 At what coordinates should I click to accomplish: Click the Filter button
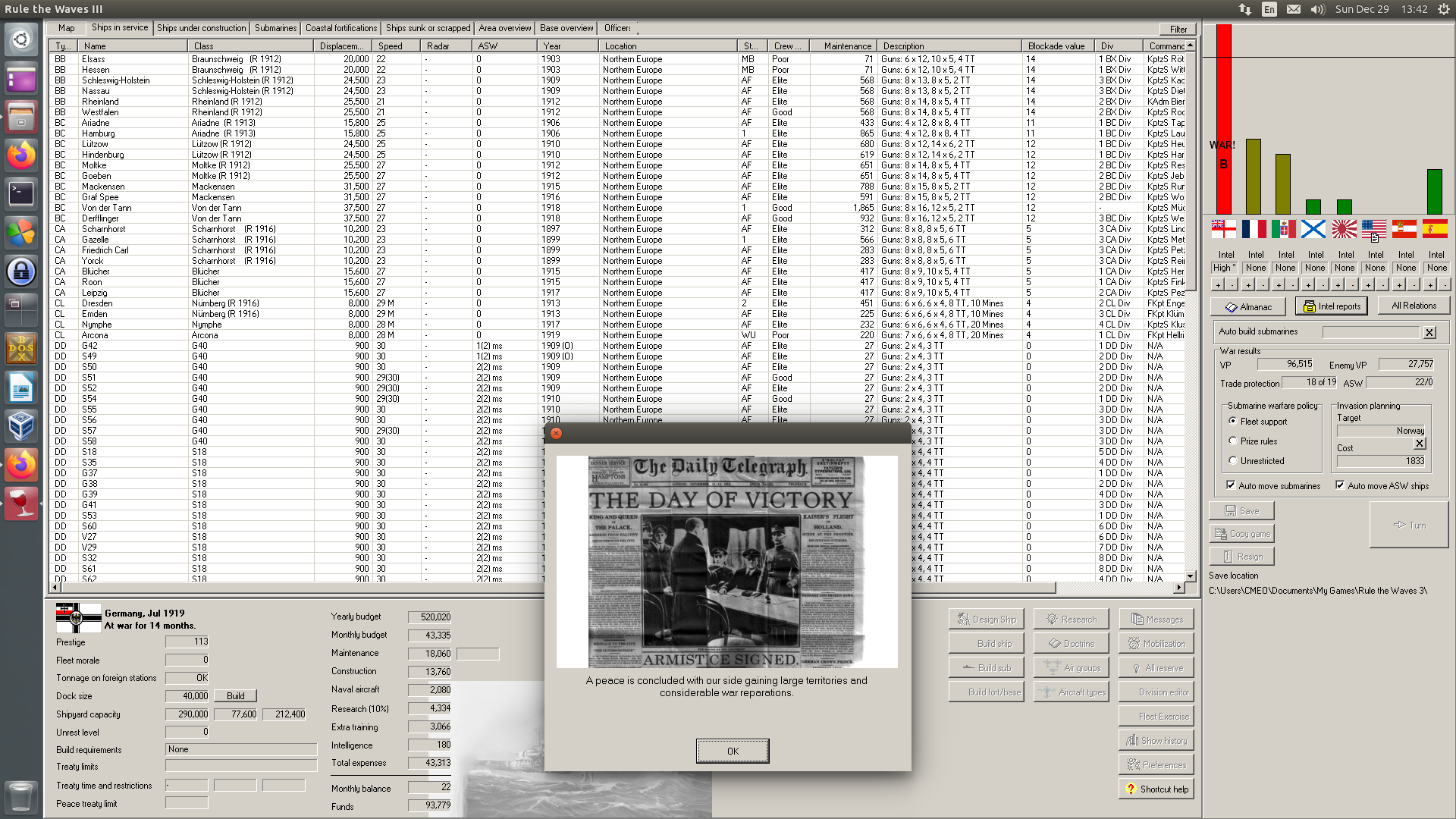pos(1178,29)
